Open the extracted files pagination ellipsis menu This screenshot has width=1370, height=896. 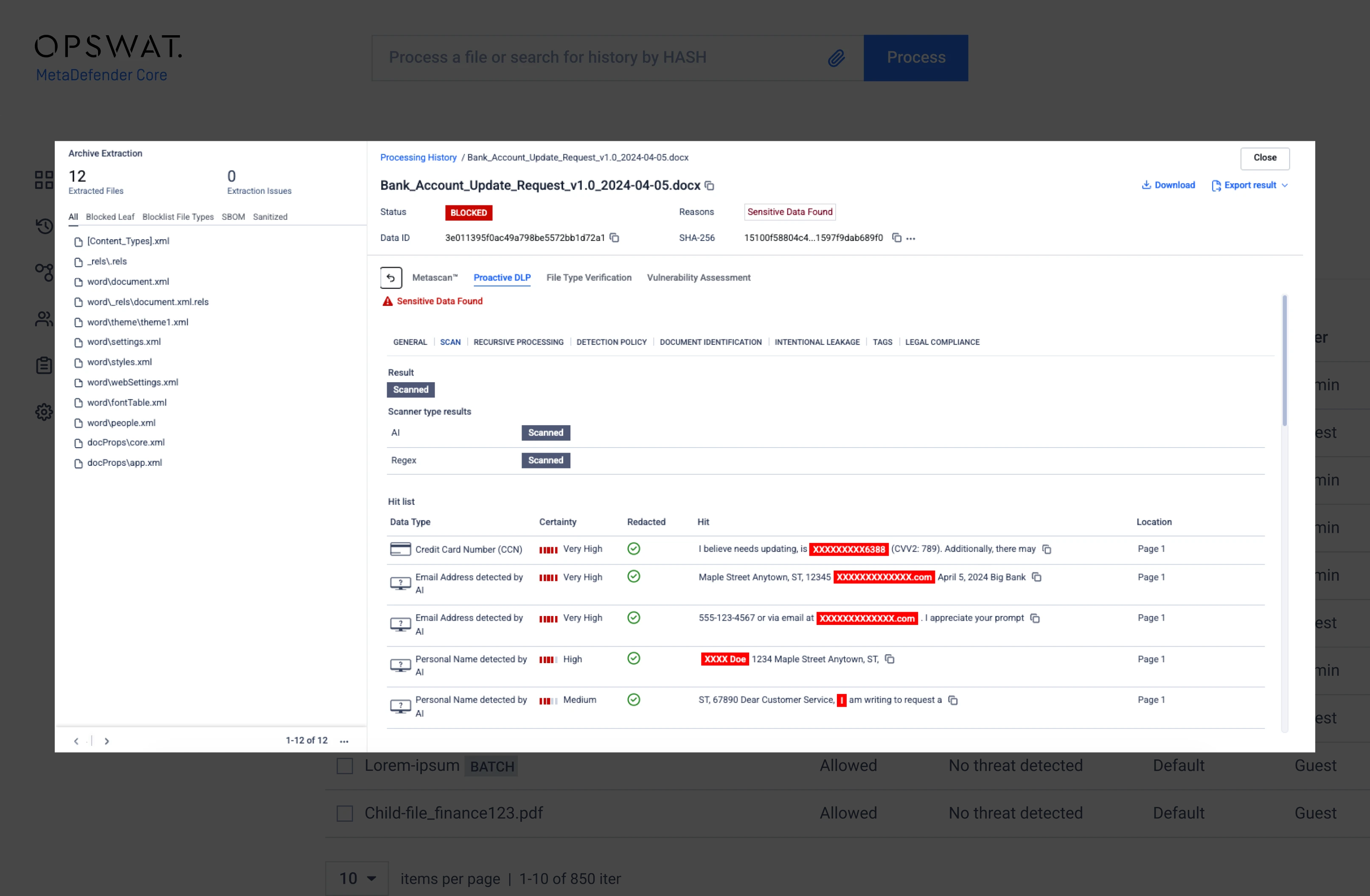344,741
